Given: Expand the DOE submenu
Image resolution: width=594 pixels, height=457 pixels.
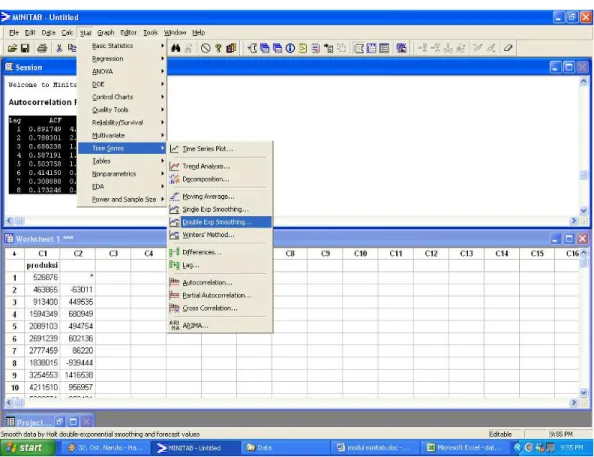Looking at the screenshot, I should pos(122,84).
